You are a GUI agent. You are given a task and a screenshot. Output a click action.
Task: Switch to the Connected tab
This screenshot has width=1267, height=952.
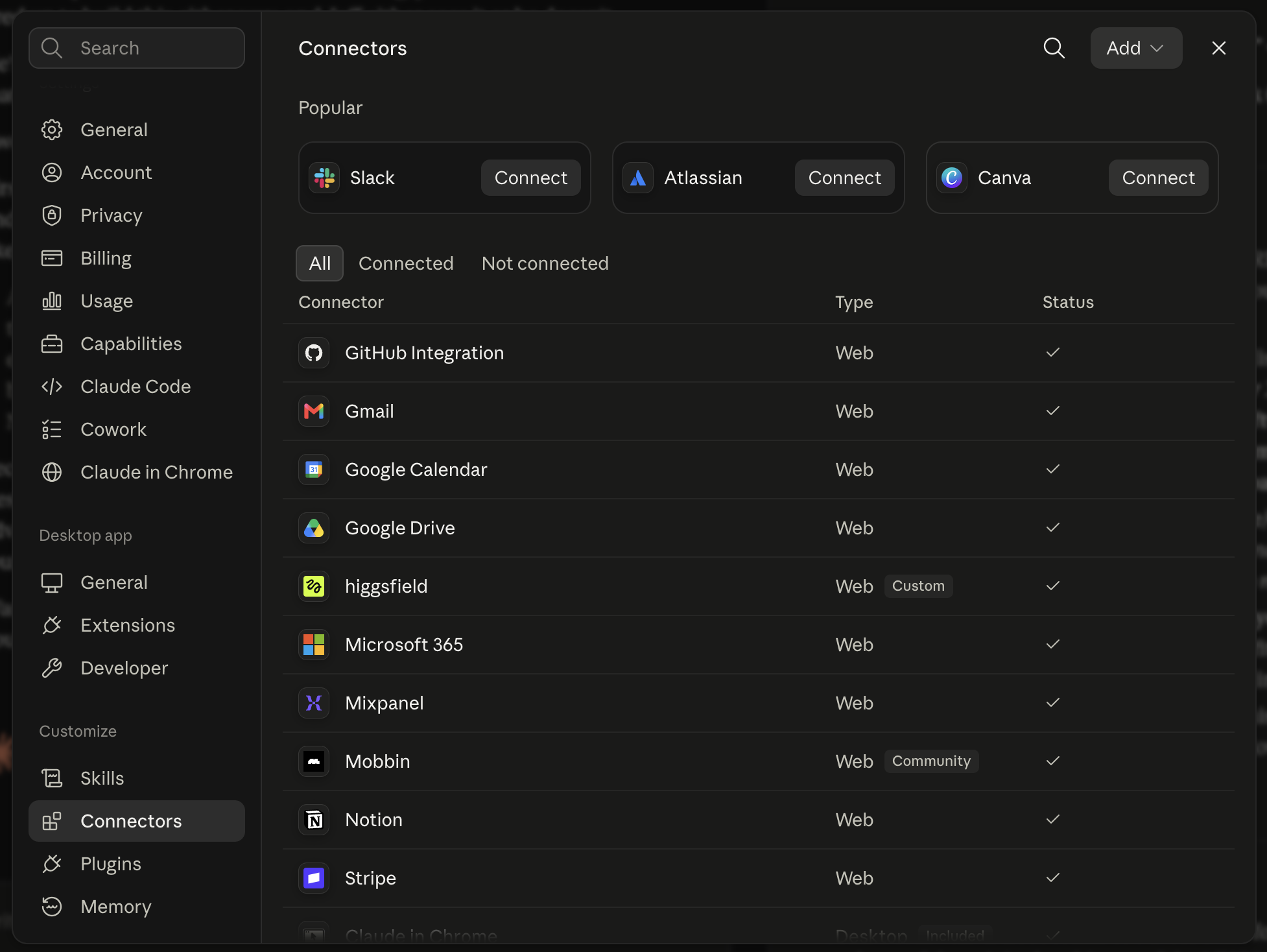point(406,263)
